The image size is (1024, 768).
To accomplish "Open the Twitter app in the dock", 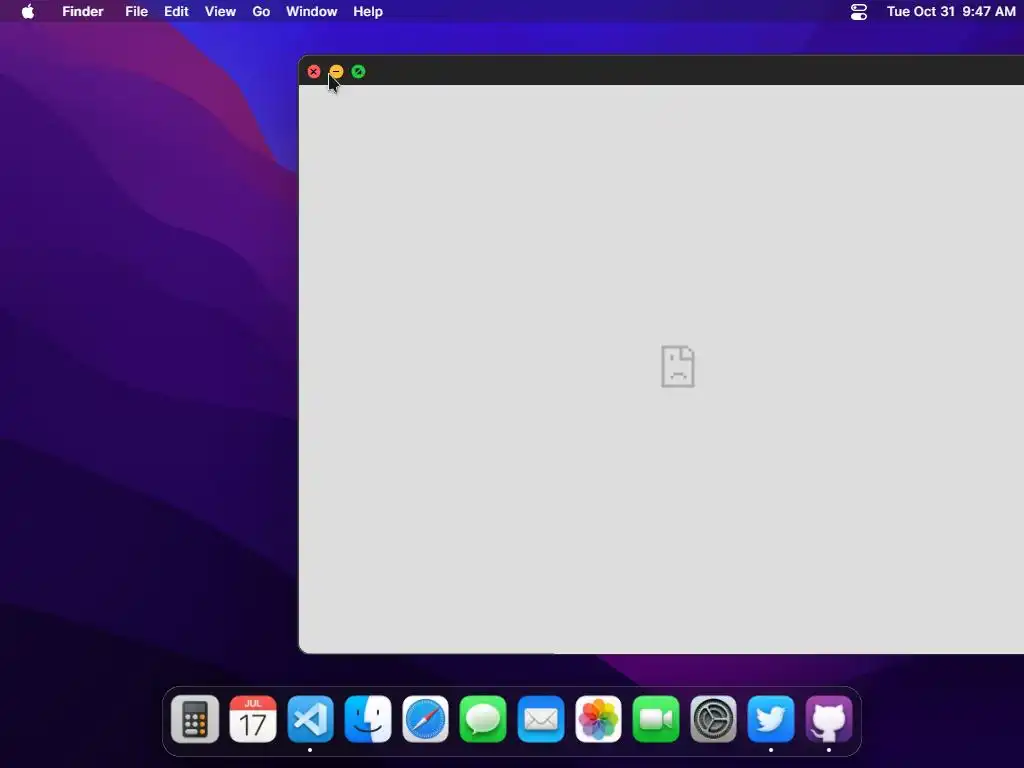I will point(771,719).
